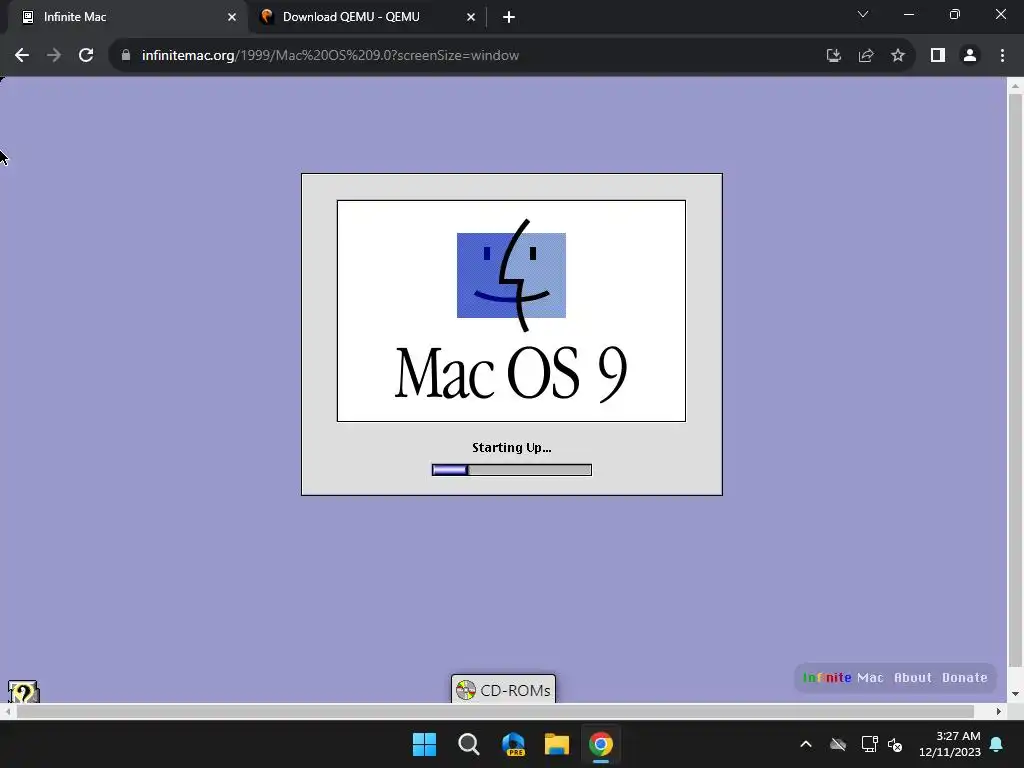Click the horizontal scrollbar right arrow
This screenshot has width=1024, height=768.
(x=999, y=711)
